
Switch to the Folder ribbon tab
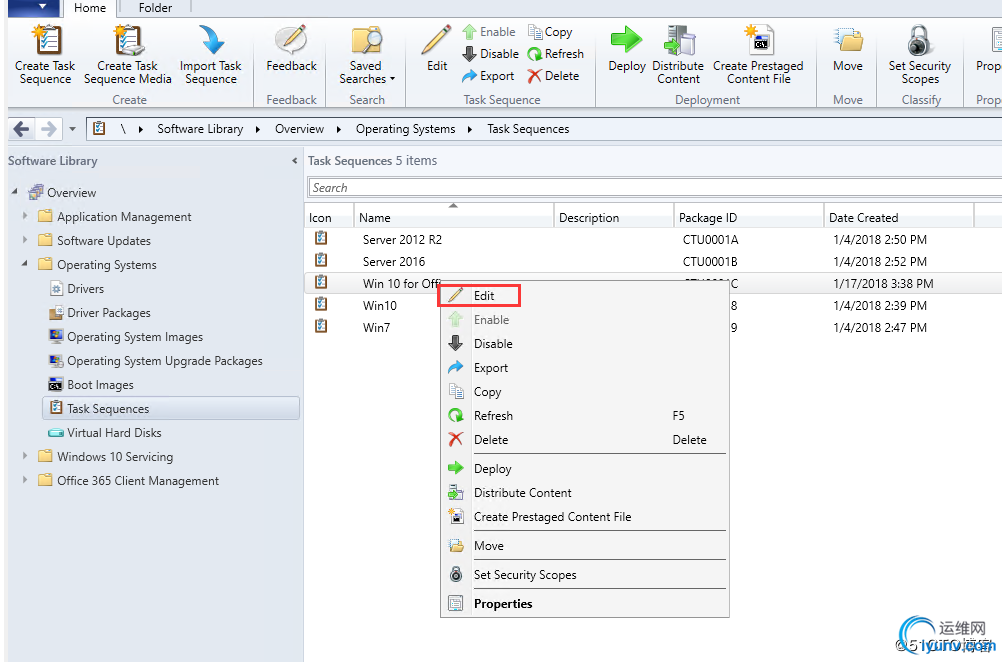click(x=155, y=8)
